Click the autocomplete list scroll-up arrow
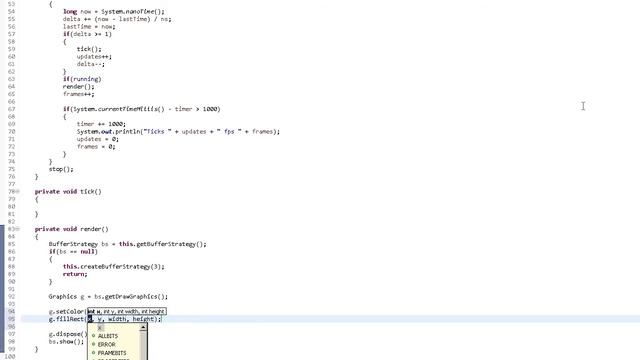Screen dimensions: 640x360 pos(143,327)
